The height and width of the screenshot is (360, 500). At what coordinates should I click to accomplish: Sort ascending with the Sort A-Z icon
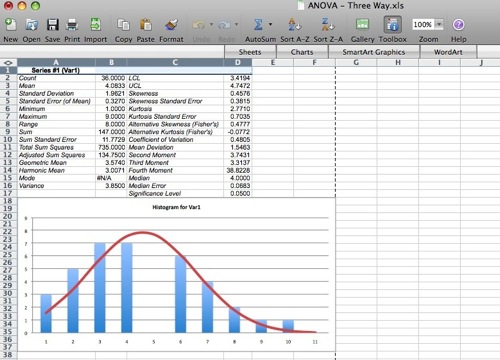(295, 25)
